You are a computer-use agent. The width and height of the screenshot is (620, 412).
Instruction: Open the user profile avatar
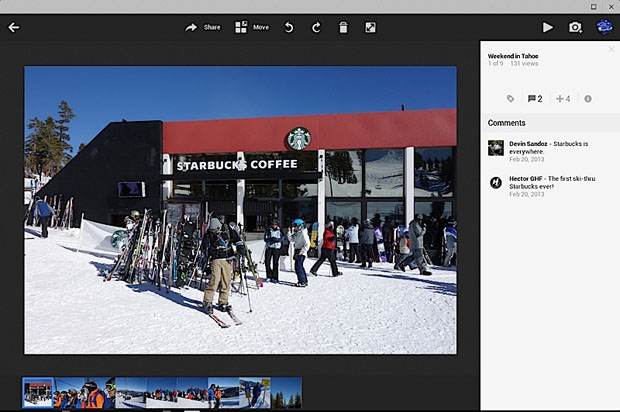(x=604, y=27)
